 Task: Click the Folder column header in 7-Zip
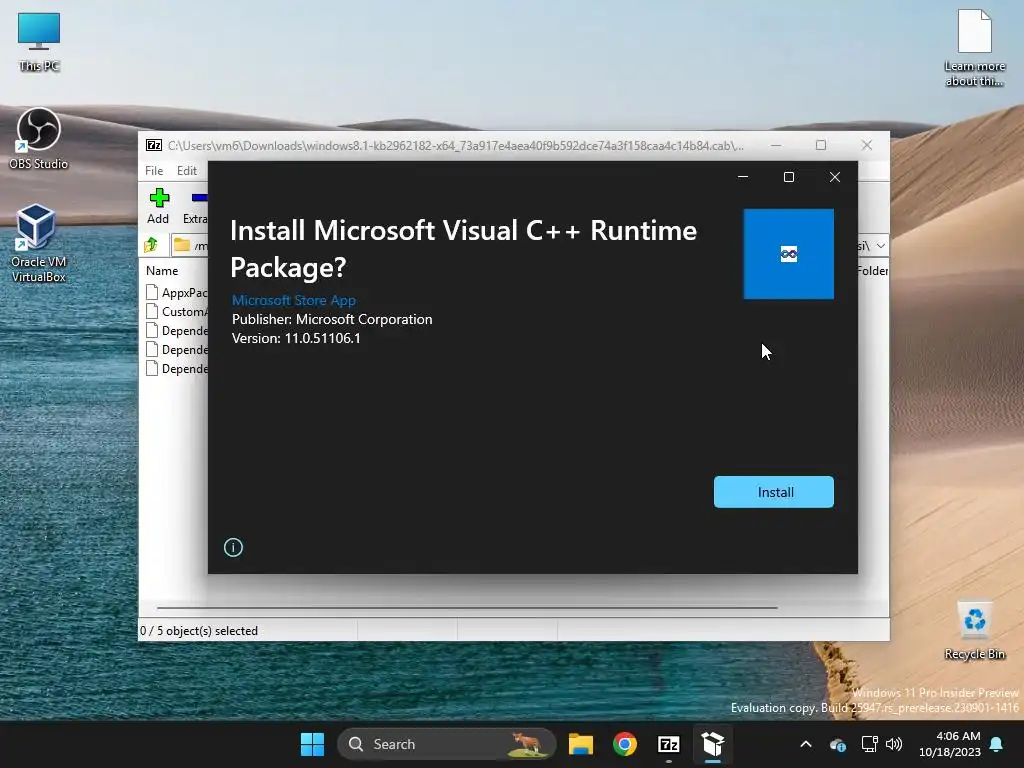(872, 270)
